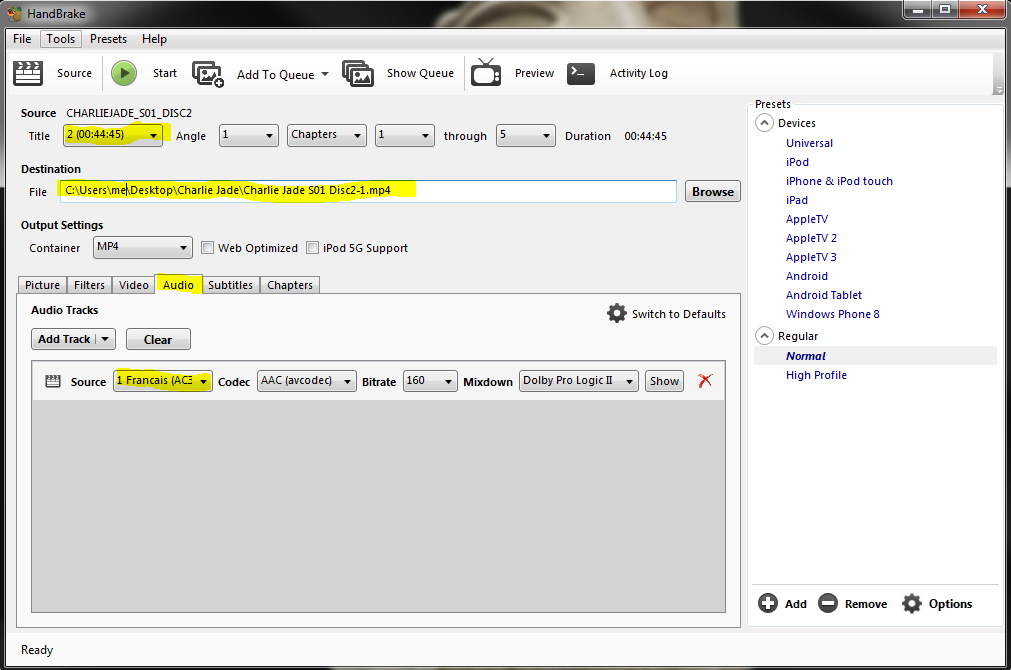Toggle the iPod 5G Support checkbox
Image resolution: width=1011 pixels, height=670 pixels.
coord(313,248)
